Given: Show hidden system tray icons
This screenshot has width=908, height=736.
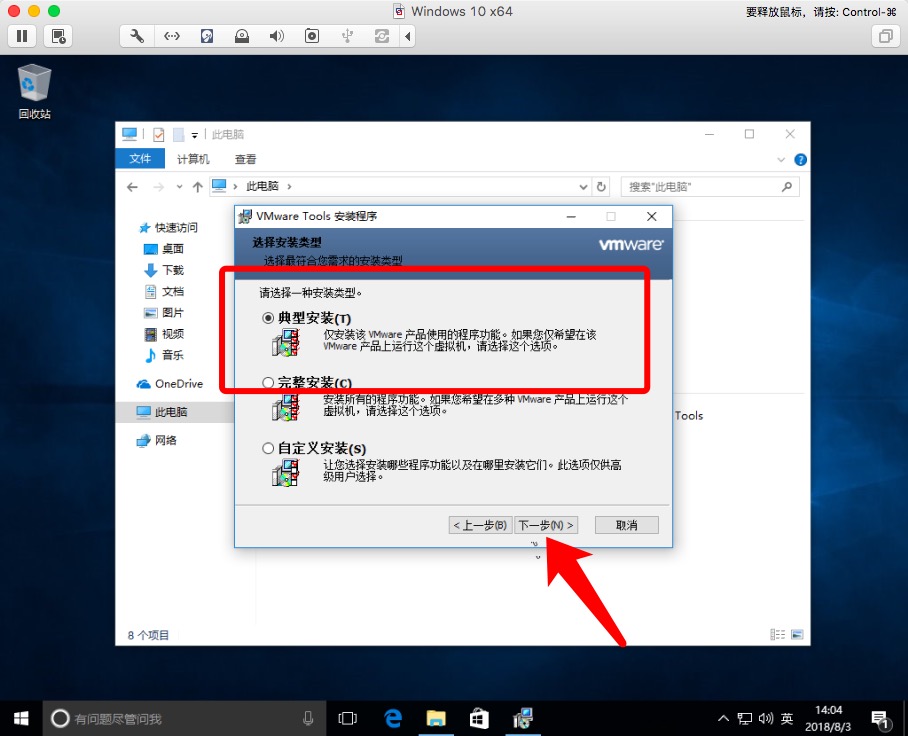Looking at the screenshot, I should [x=723, y=719].
